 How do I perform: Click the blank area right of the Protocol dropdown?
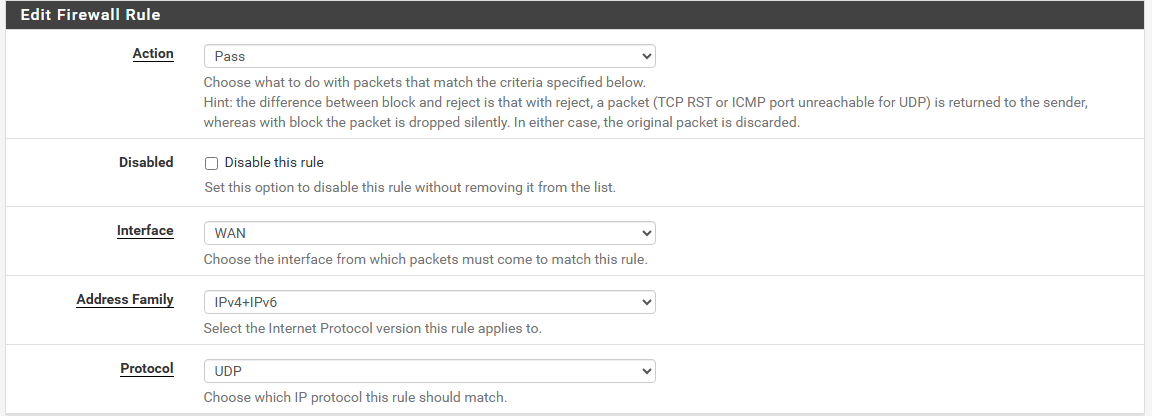point(900,371)
